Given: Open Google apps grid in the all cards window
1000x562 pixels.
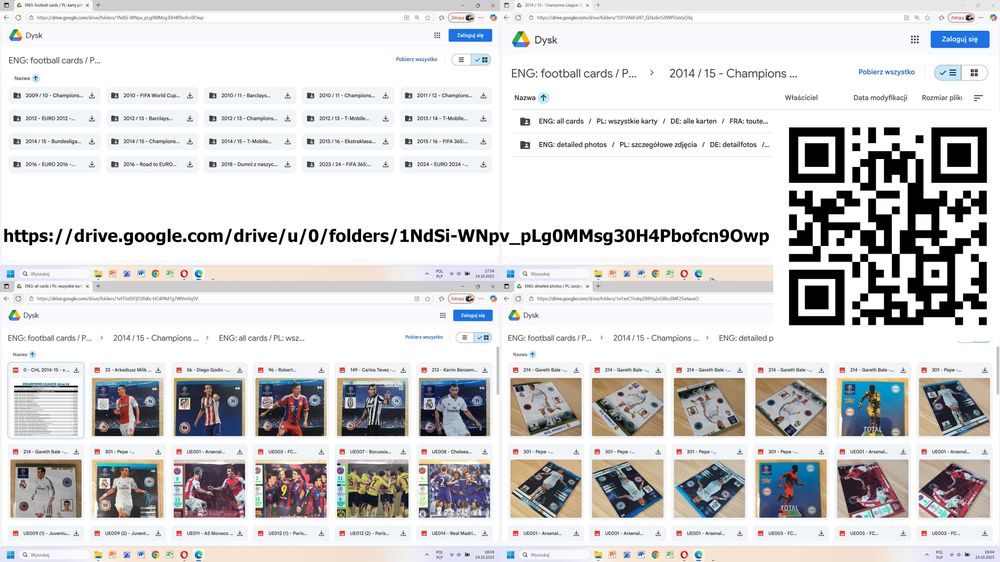Looking at the screenshot, I should pyautogui.click(x=443, y=315).
